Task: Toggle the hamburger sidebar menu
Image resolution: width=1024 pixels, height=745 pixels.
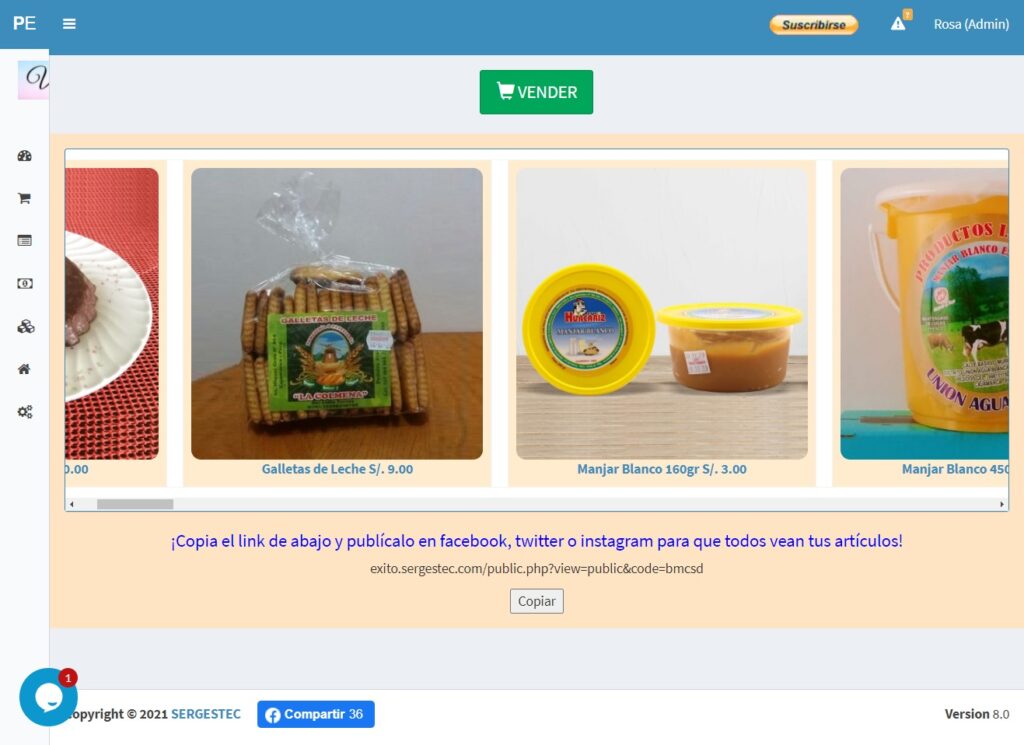Action: click(69, 24)
